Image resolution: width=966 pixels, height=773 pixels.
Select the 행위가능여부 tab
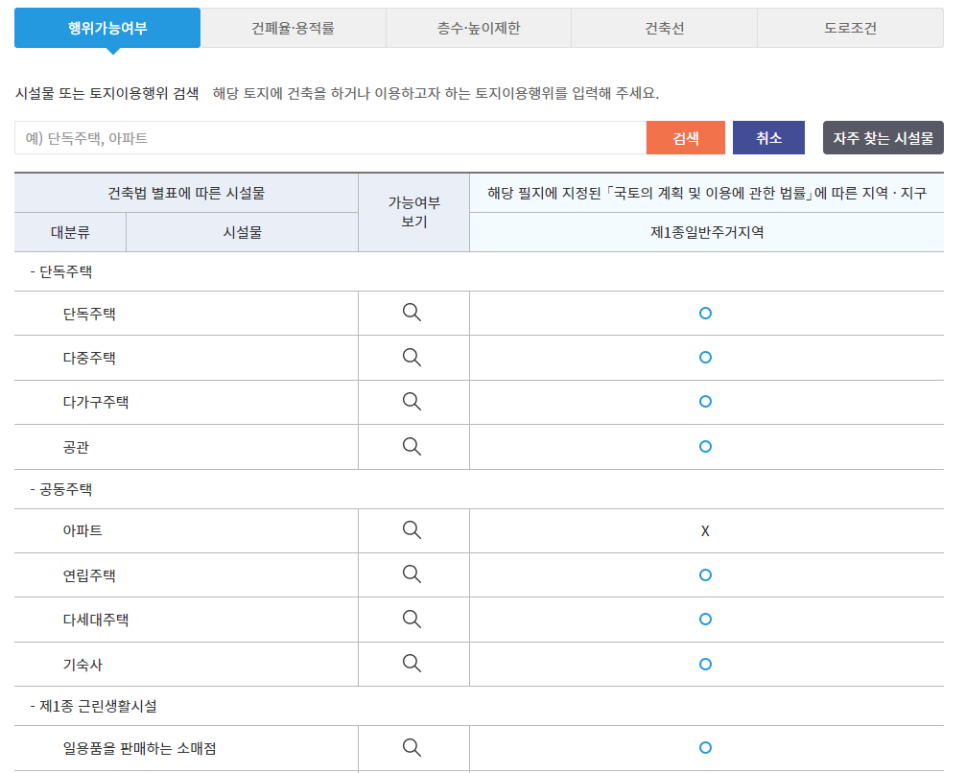(x=107, y=28)
